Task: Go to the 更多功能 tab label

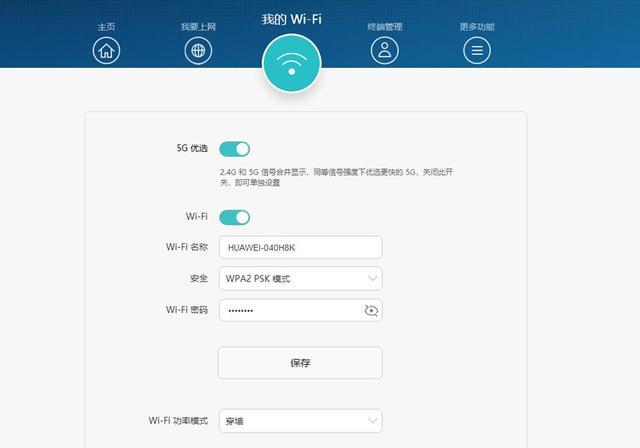Action: point(477,27)
